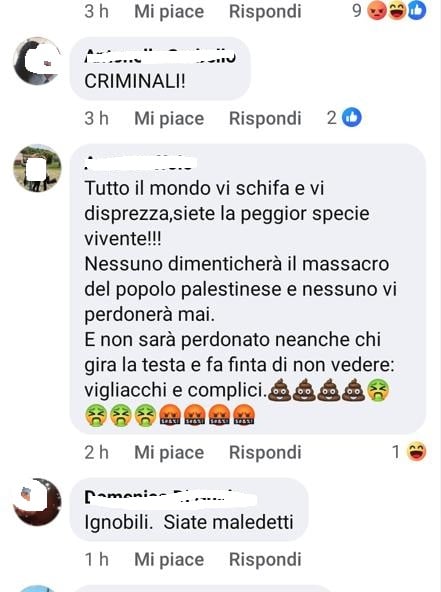441x592 pixels.
Task: Reply to the top comment via Rispondi
Action: click(x=265, y=11)
